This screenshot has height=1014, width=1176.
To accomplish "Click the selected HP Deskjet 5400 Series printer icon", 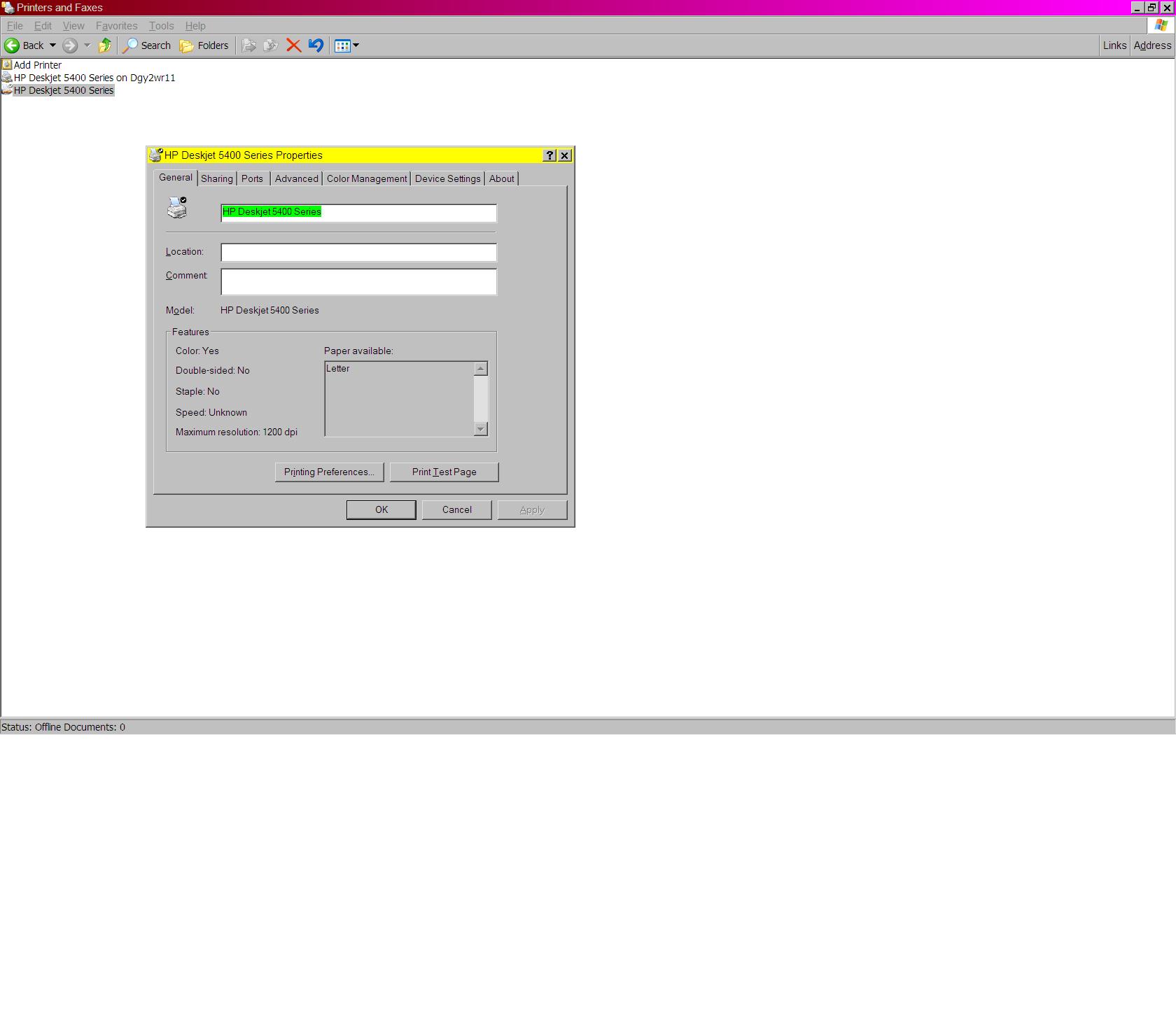I will coord(7,90).
